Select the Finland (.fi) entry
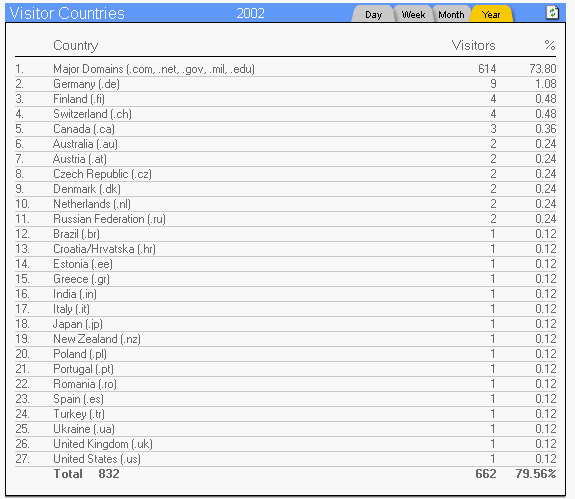 (x=79, y=99)
